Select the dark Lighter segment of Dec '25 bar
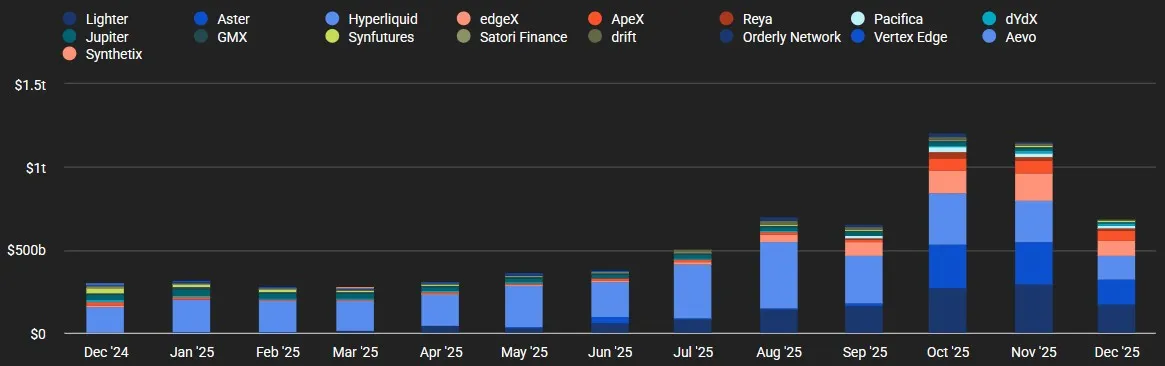Viewport: 1165px width, 366px height. coord(1117,318)
